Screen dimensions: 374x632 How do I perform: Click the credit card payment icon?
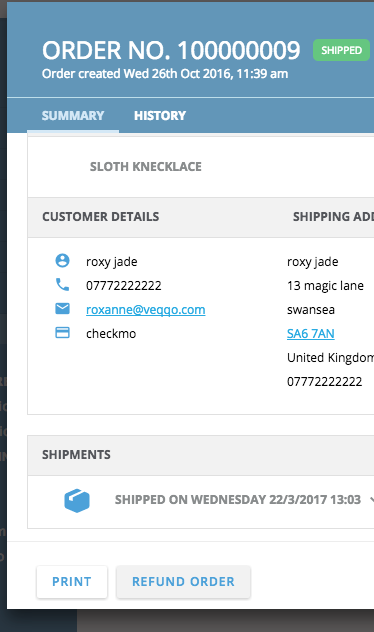[x=62, y=333]
